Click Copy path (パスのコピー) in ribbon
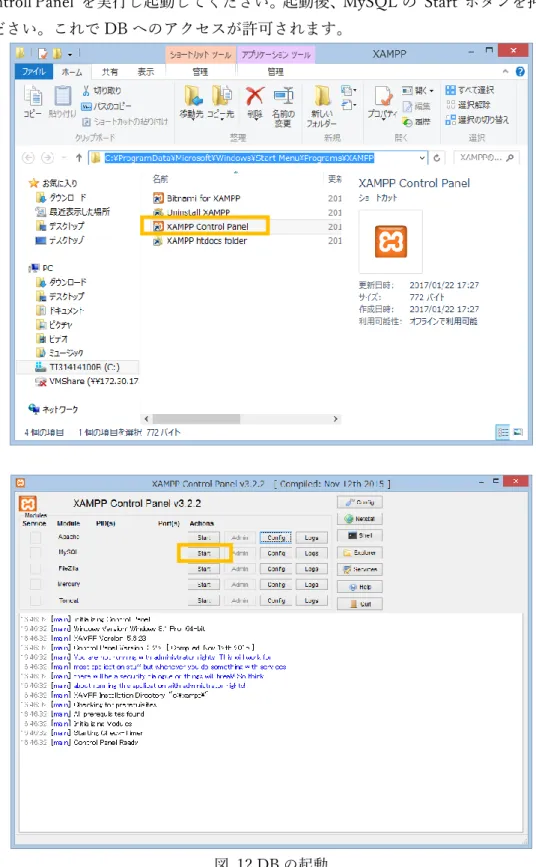 pos(106,106)
